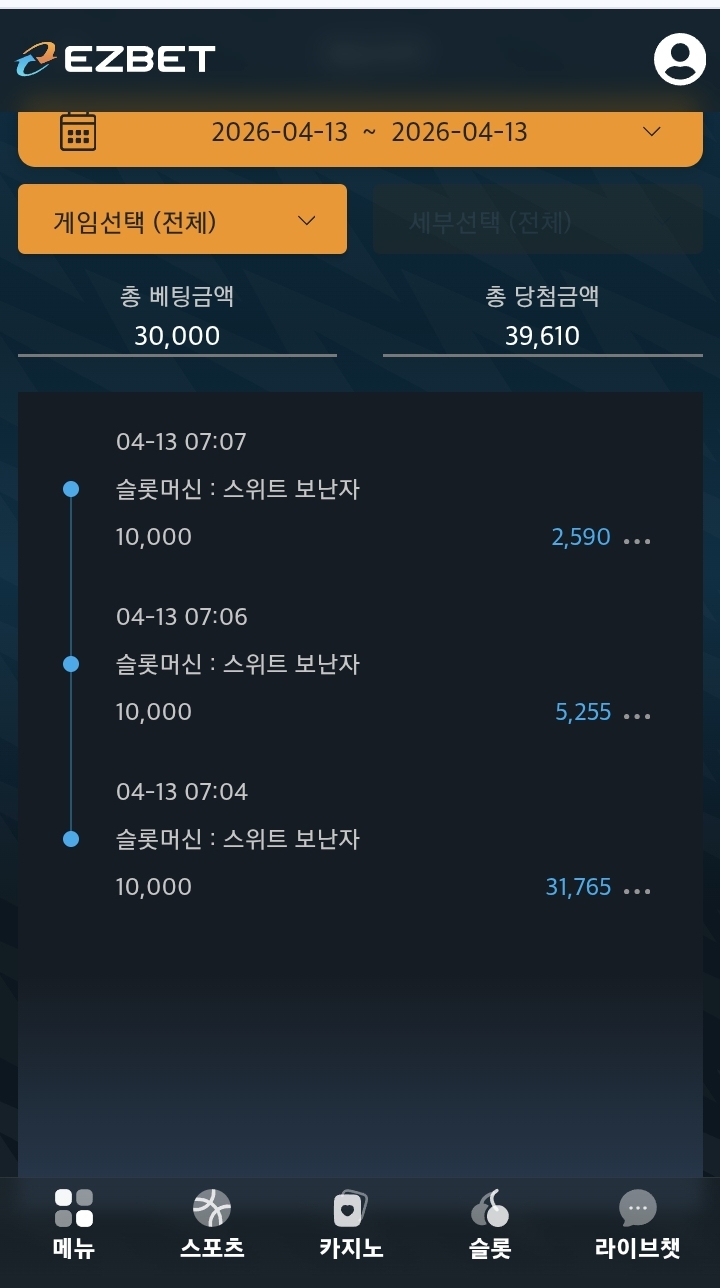720x1288 pixels.
Task: Go to 스포츠 basketball icon
Action: coord(212,1208)
